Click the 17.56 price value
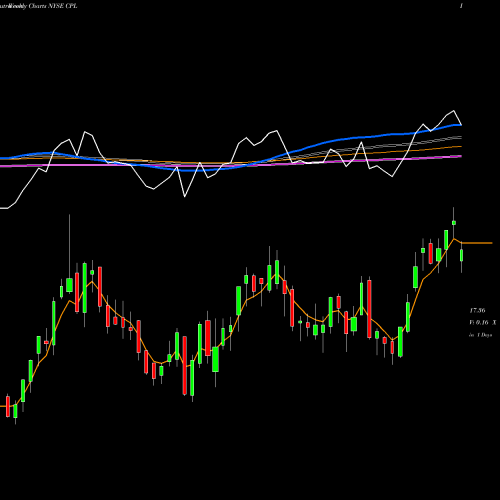Screen dimensions: 500x500 pos(477,311)
